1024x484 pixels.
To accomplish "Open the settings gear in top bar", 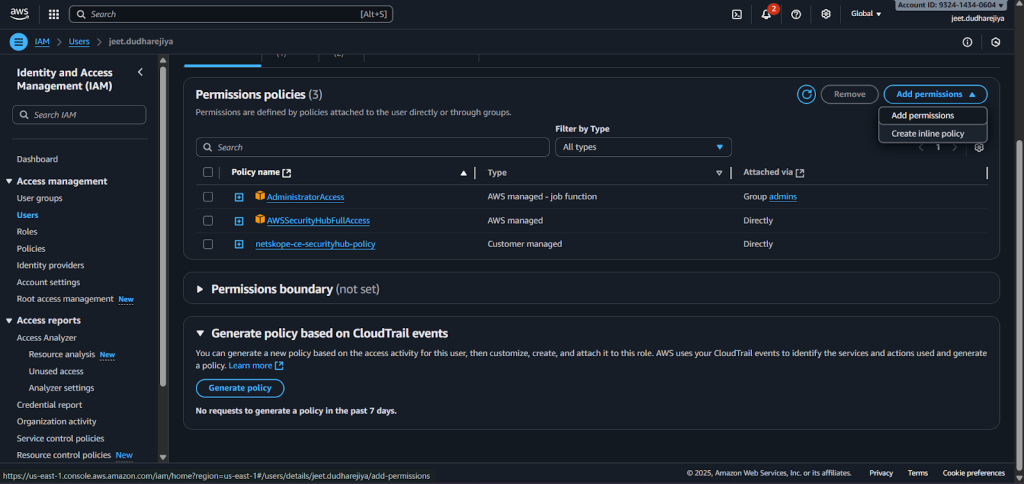I will tap(825, 14).
